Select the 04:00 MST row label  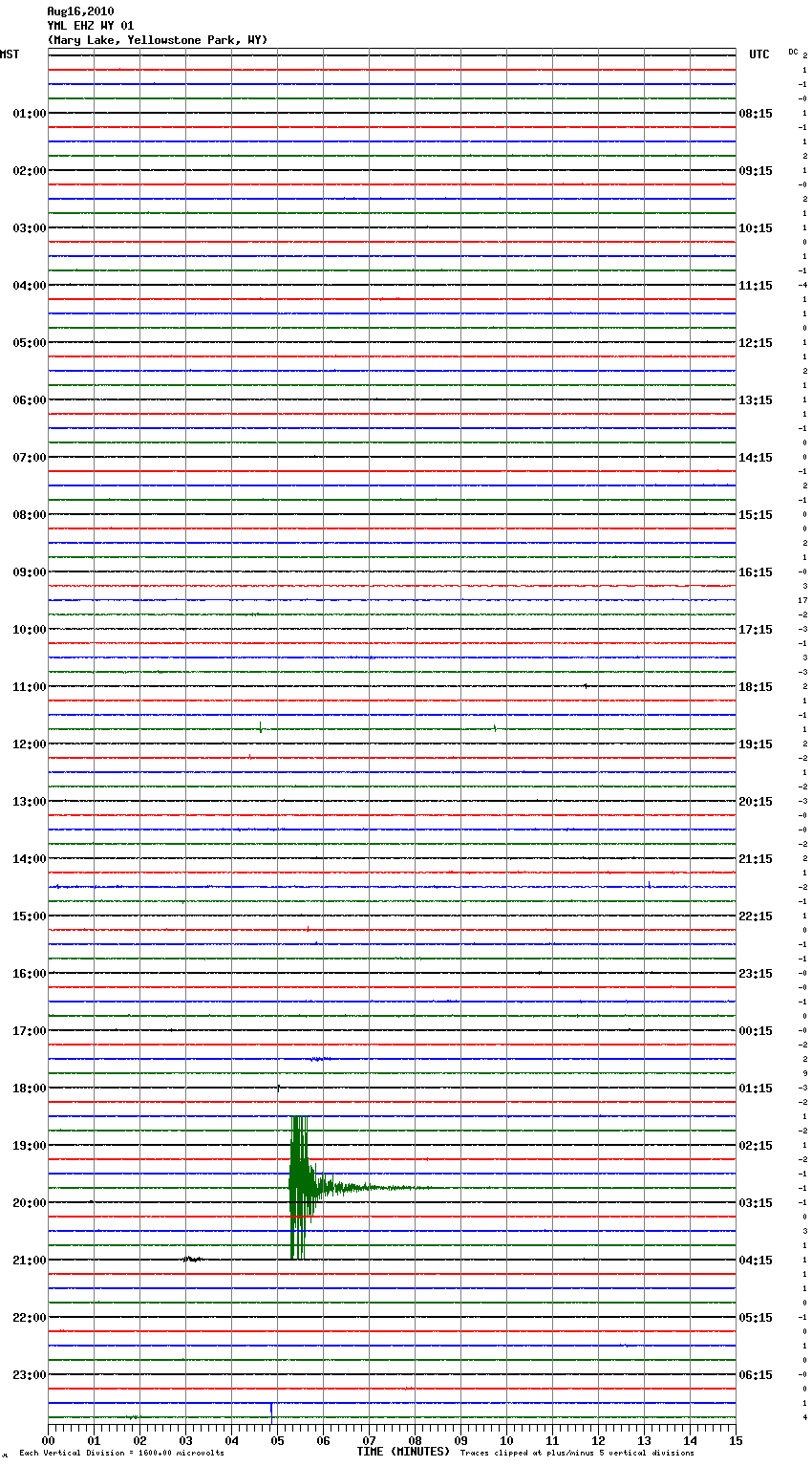click(30, 286)
